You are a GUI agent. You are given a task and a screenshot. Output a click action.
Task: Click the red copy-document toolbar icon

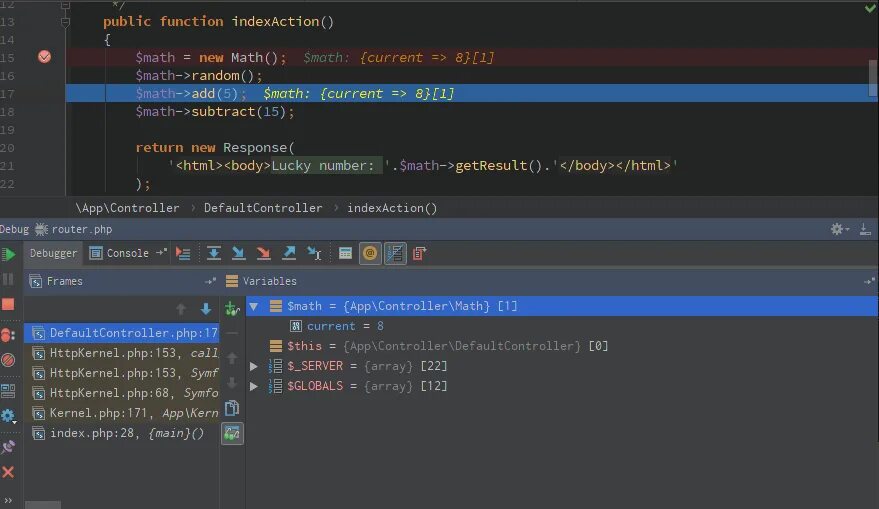419,253
